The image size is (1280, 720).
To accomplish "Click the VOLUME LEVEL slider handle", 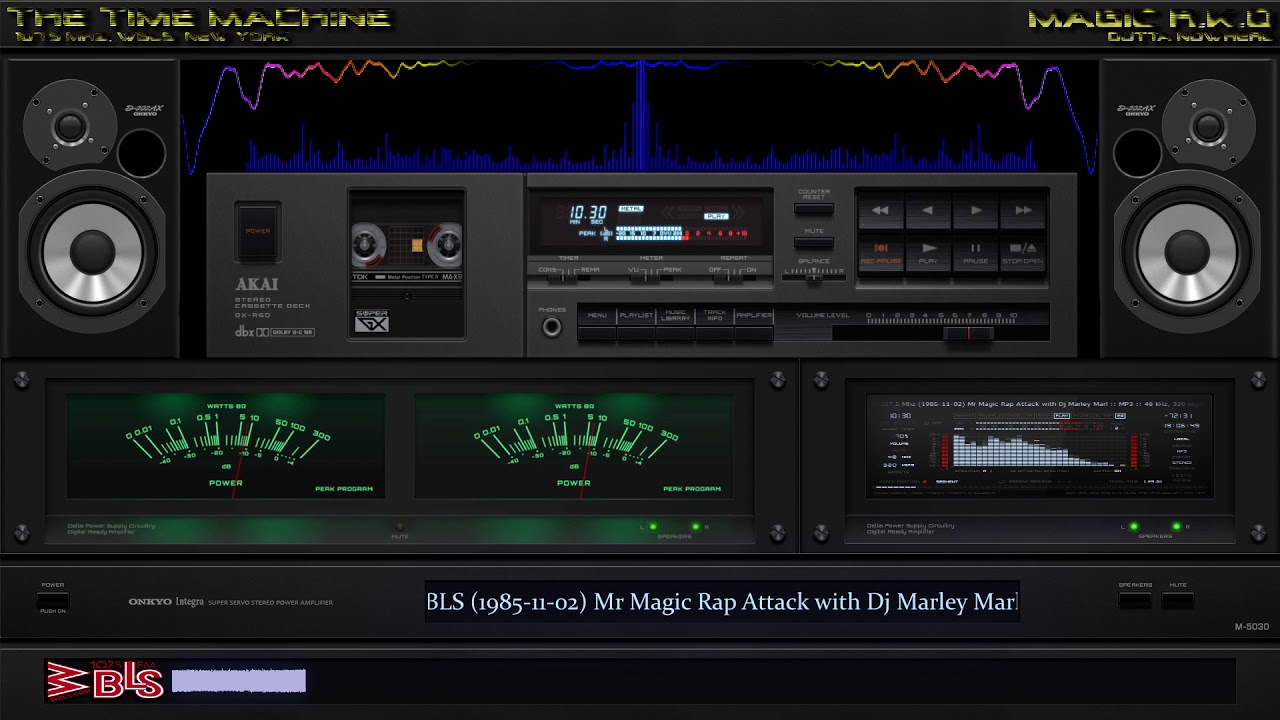I will tap(968, 333).
